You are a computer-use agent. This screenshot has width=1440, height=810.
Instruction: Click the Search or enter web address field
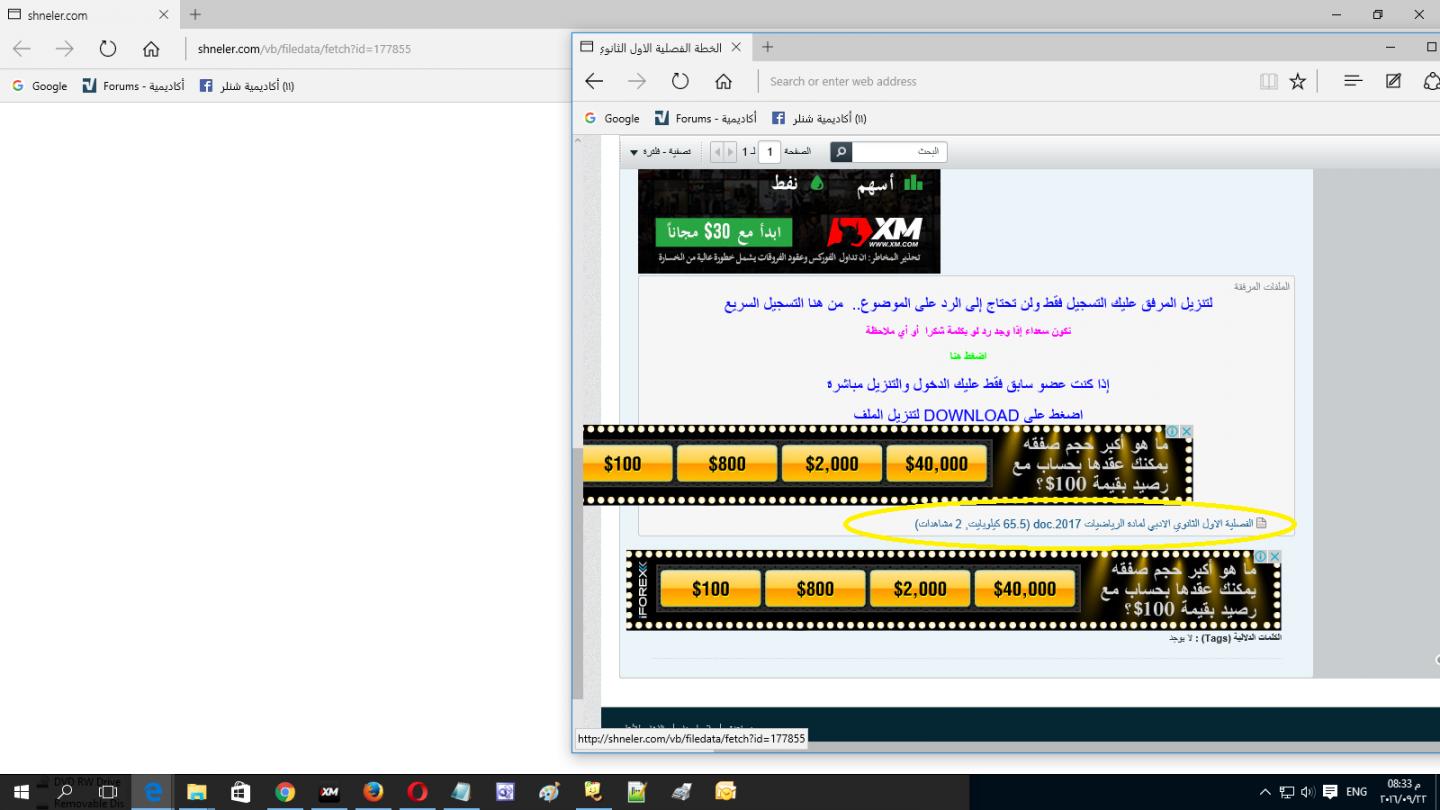[x=1005, y=81]
